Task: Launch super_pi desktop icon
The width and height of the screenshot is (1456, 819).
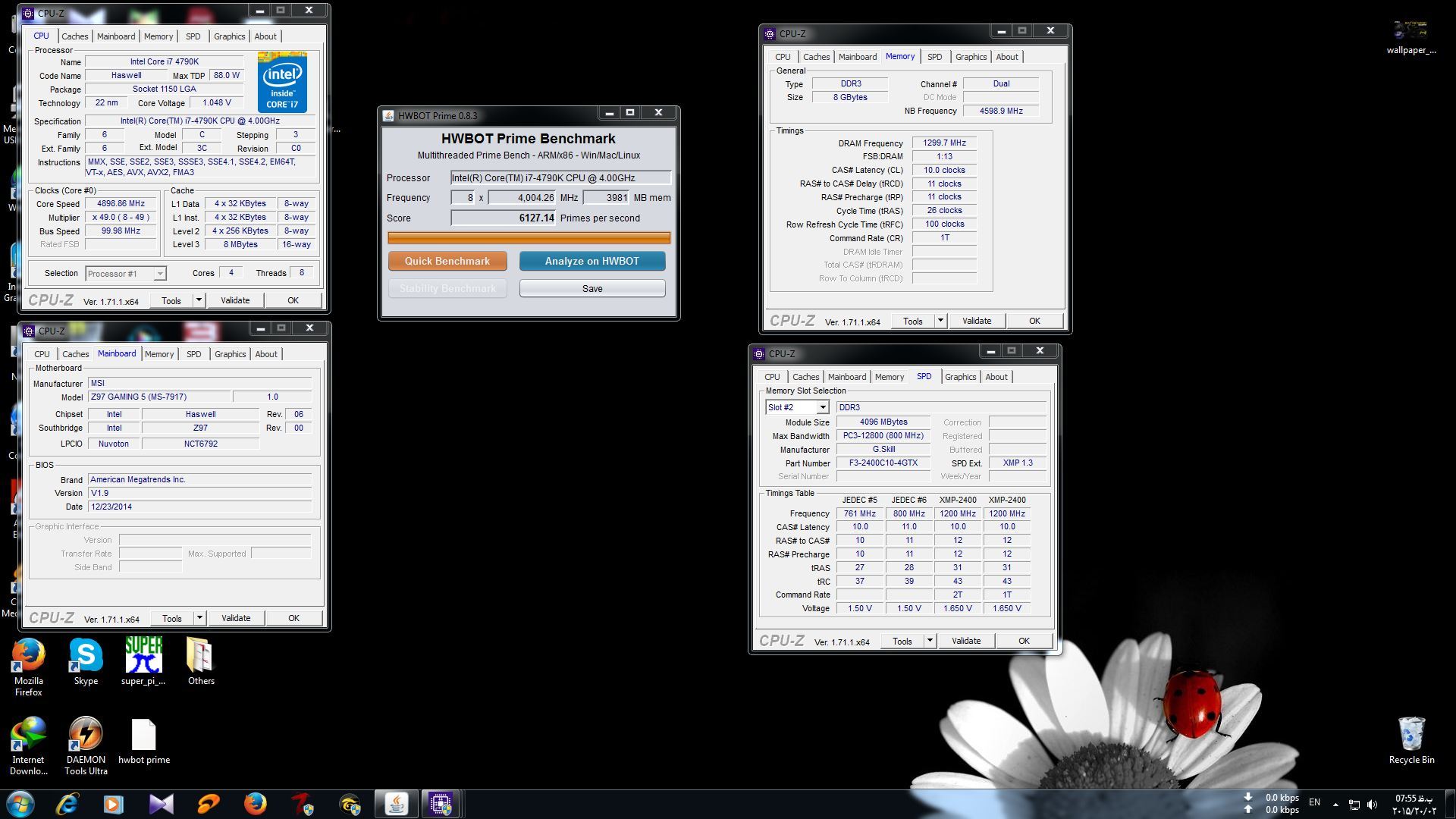Action: tap(143, 662)
